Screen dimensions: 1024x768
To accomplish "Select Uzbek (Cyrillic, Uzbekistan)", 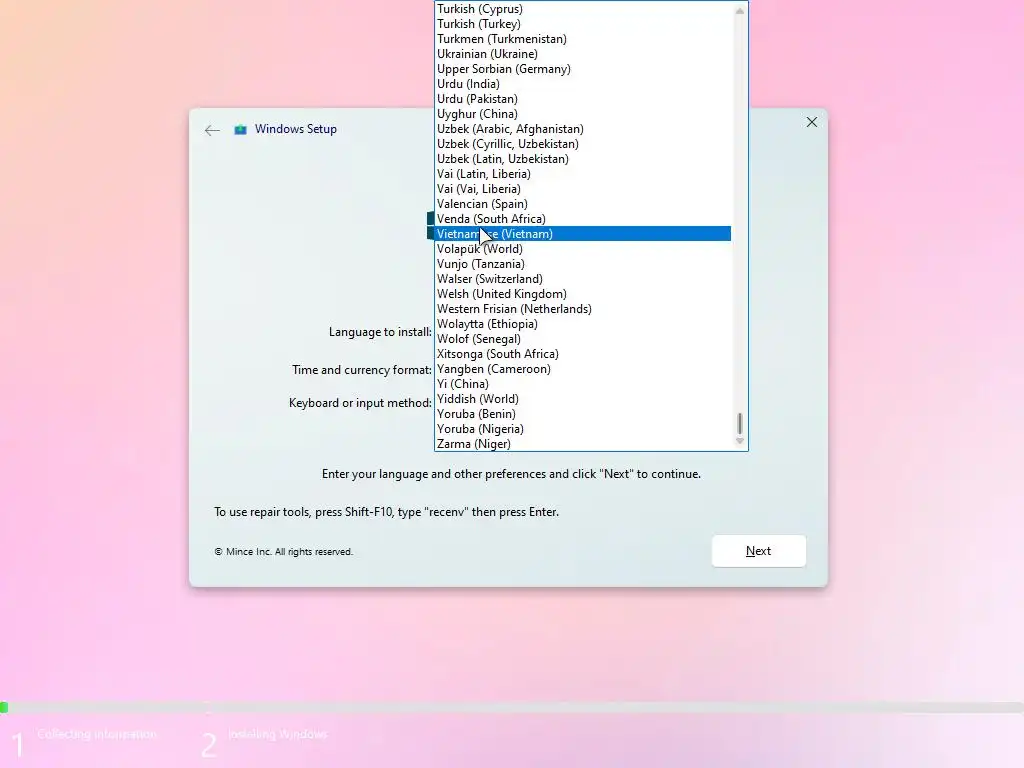I will 583,144.
